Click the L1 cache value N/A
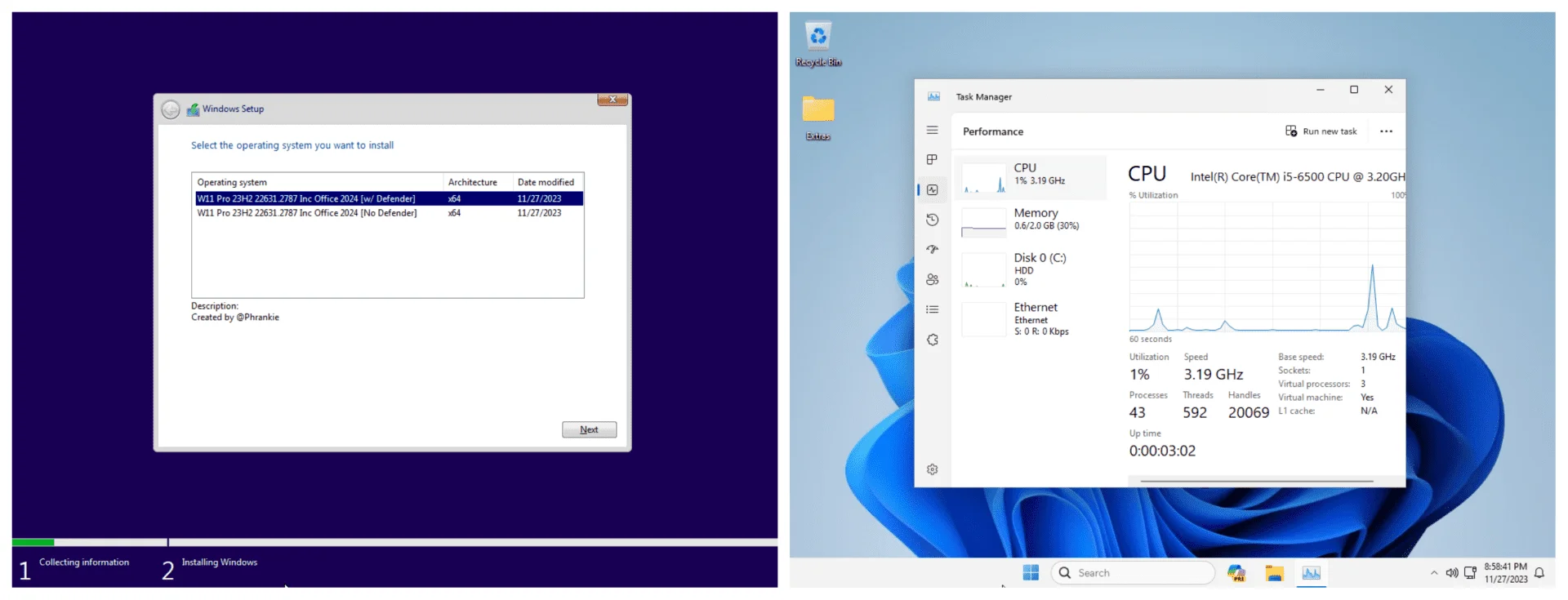Viewport: 1568px width, 600px height. click(1370, 411)
